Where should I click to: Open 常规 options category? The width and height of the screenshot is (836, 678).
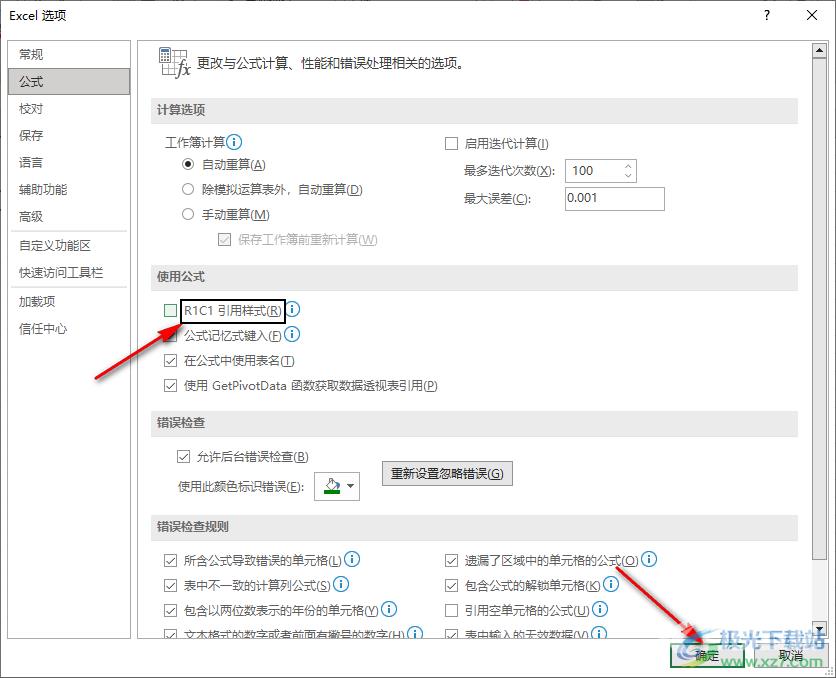pyautogui.click(x=69, y=54)
